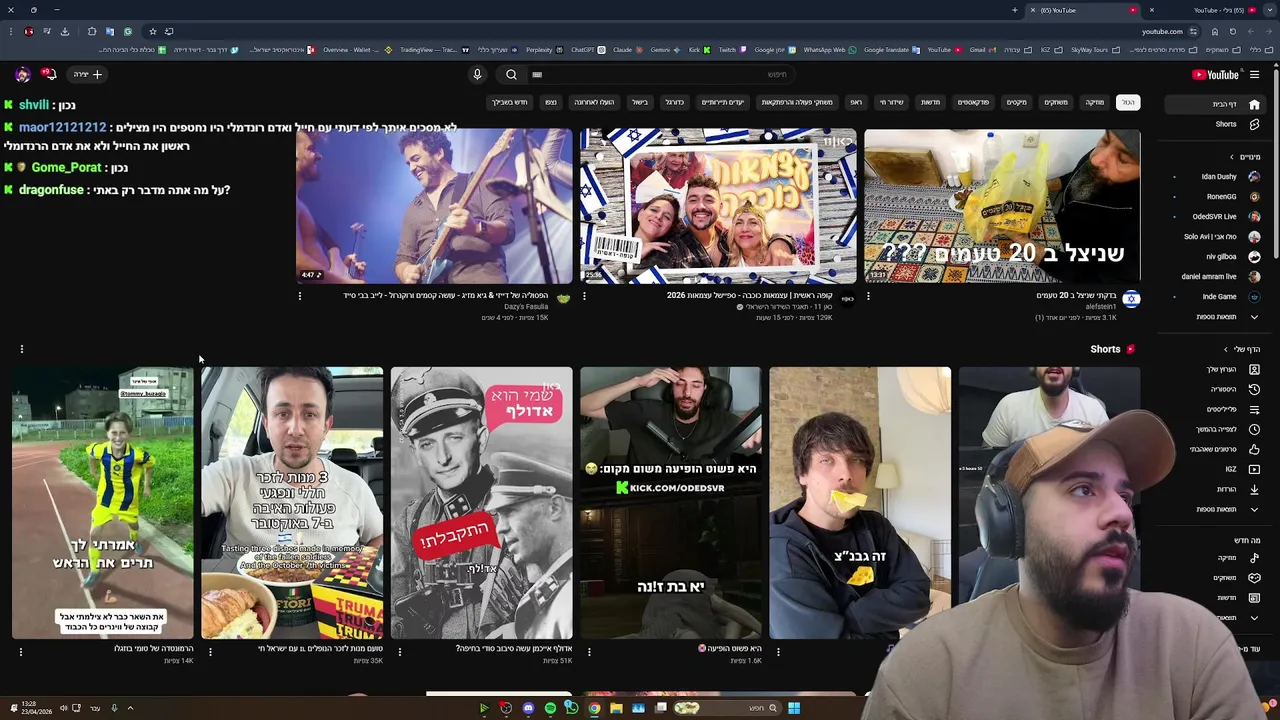Expand more items below Downloads
Image resolution: width=1280 pixels, height=720 pixels.
point(1254,509)
